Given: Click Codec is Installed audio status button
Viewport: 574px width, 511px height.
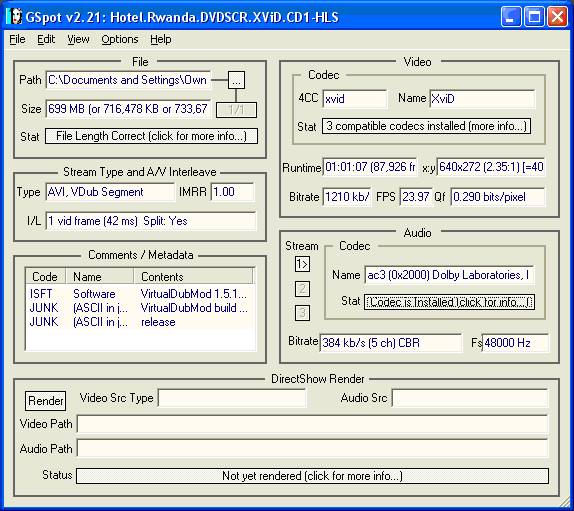Looking at the screenshot, I should [x=449, y=302].
